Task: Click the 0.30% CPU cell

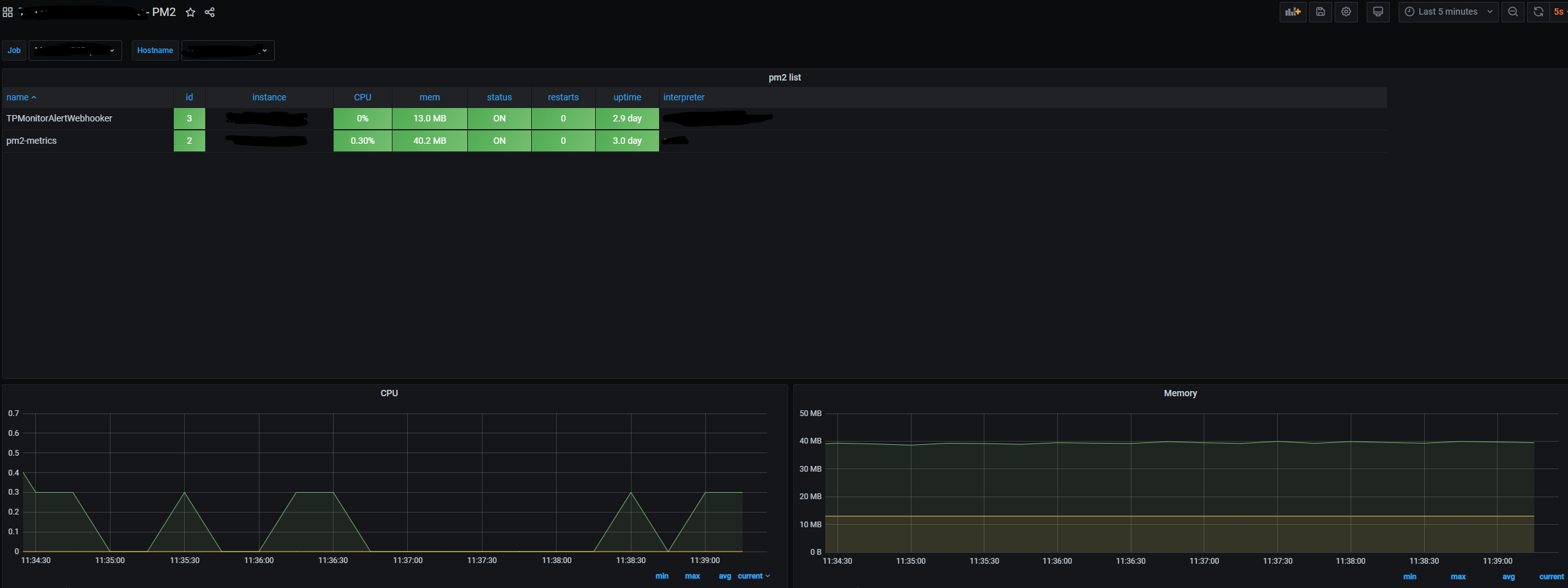Action: tap(362, 141)
